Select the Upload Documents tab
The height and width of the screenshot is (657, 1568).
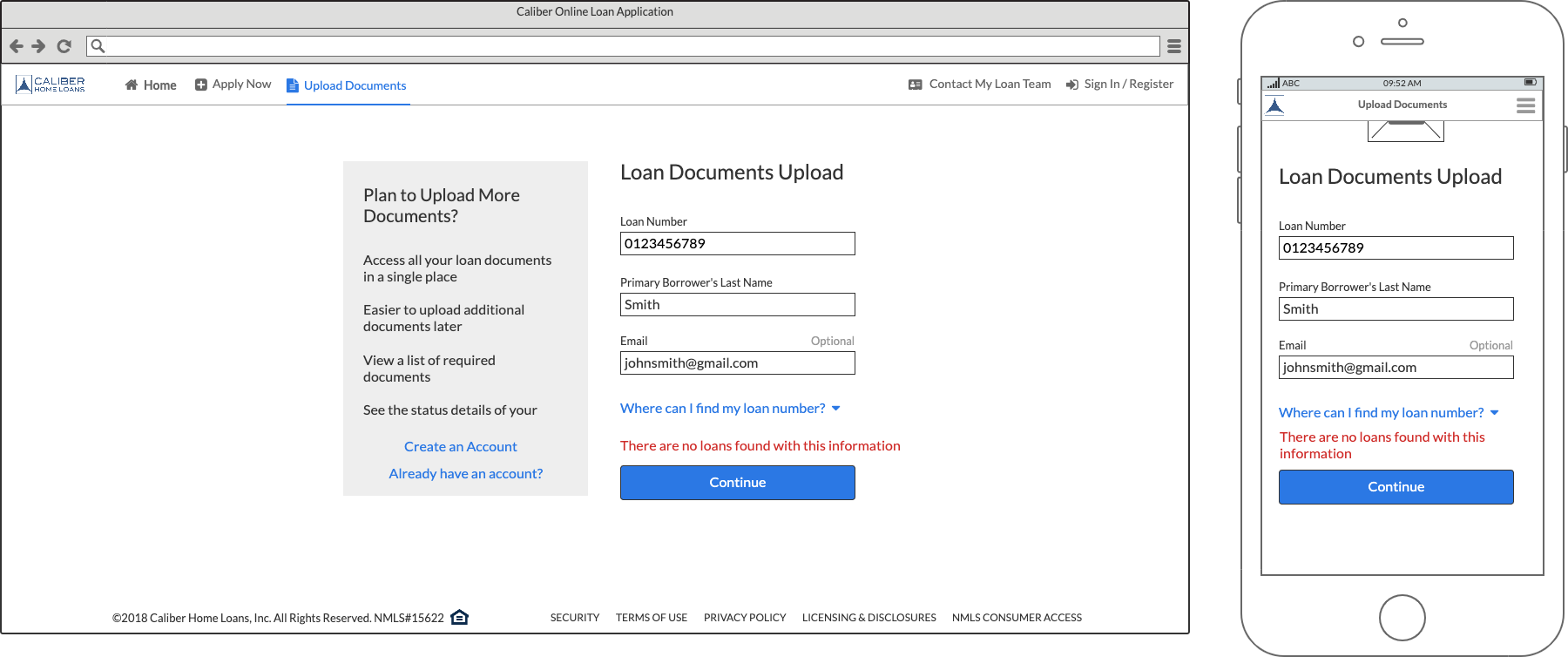(348, 85)
